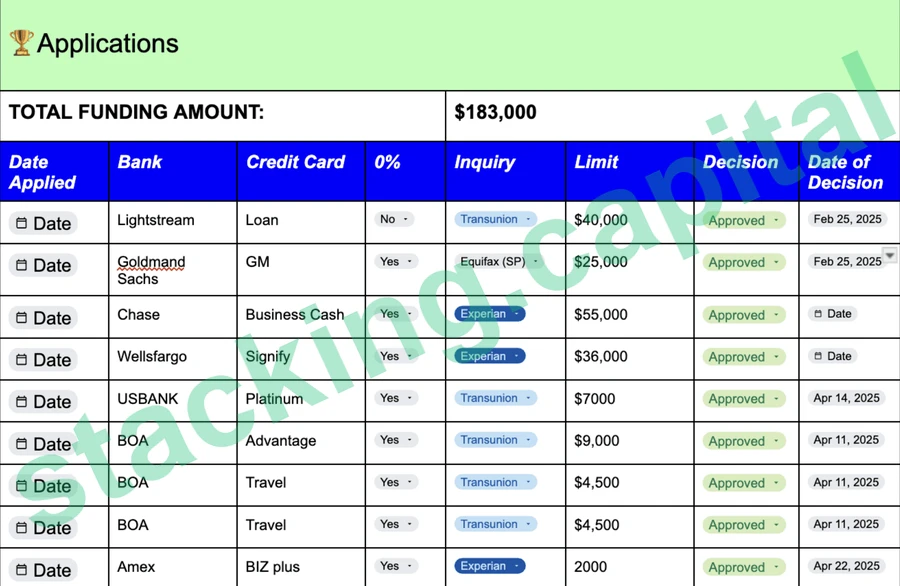Select the $7000 limit cell
Screen dimensions: 900x586
(x=630, y=401)
